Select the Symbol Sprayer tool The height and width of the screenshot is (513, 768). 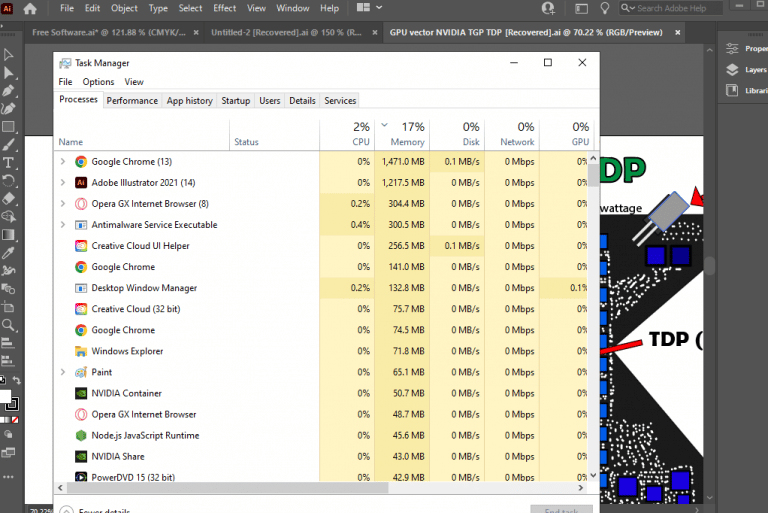tap(8, 270)
